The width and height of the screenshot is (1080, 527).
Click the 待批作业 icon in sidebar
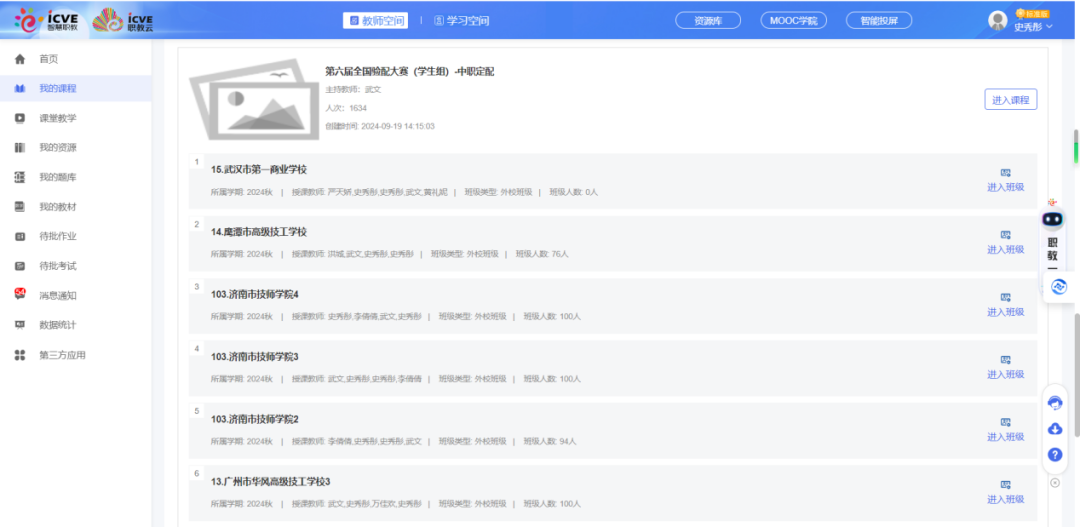(x=20, y=236)
